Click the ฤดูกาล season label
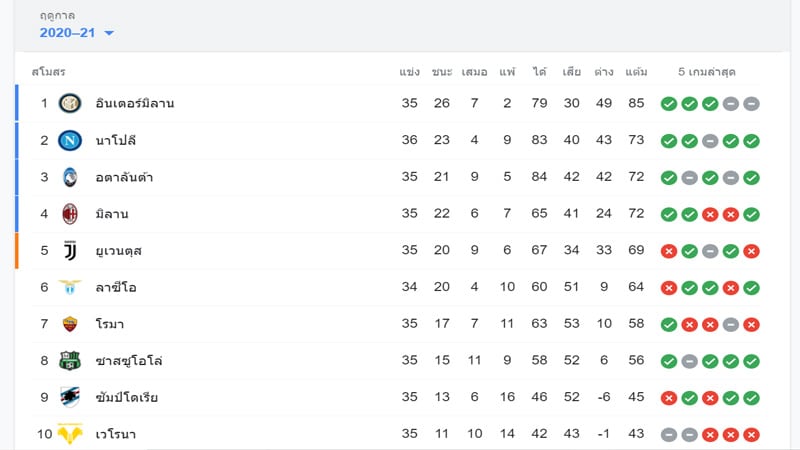The image size is (800, 450). 57,16
